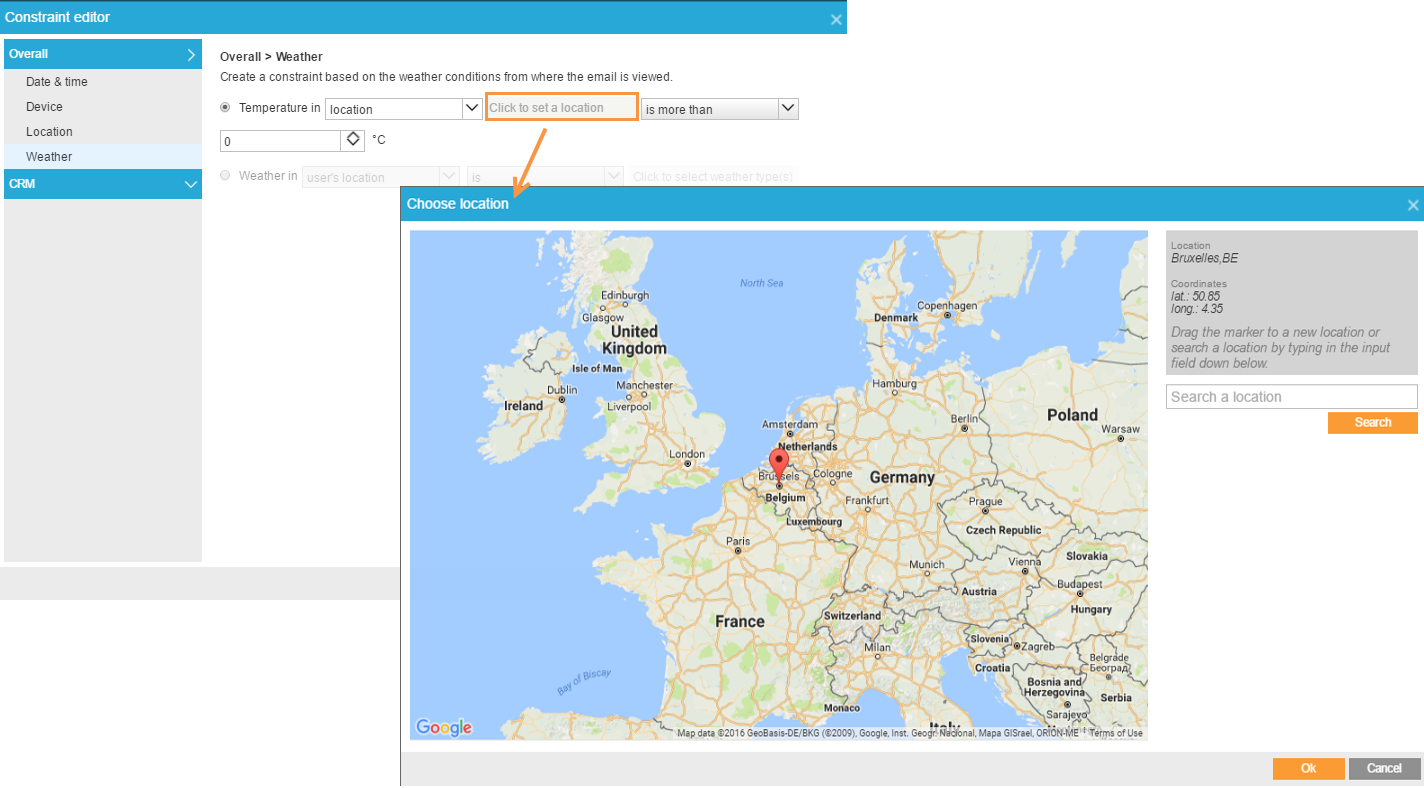
Task: Select Location in the sidebar
Action: point(49,132)
